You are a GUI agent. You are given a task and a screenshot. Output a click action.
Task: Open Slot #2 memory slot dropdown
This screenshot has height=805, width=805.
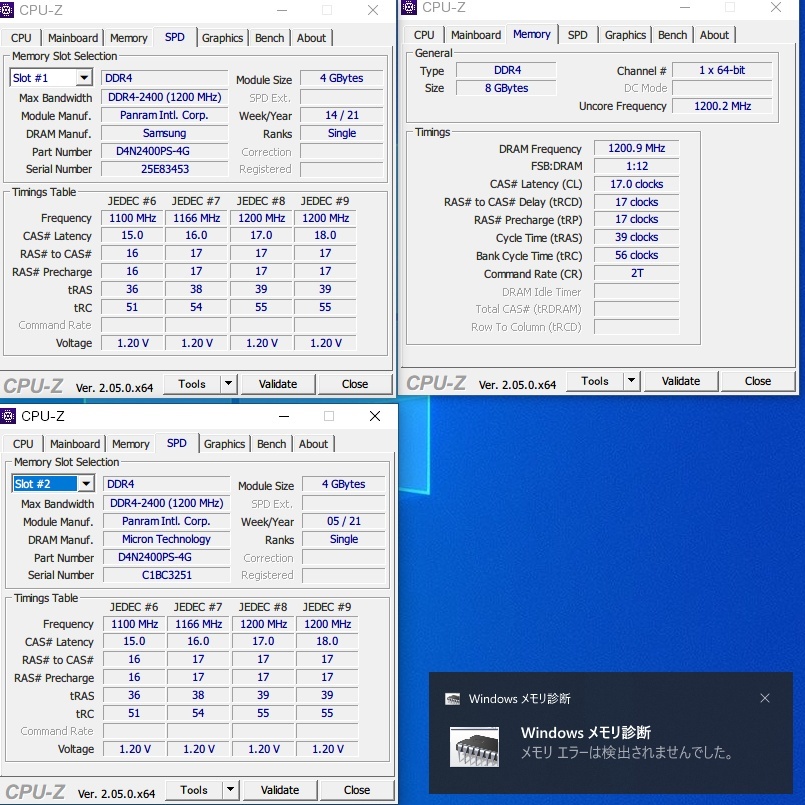[86, 484]
